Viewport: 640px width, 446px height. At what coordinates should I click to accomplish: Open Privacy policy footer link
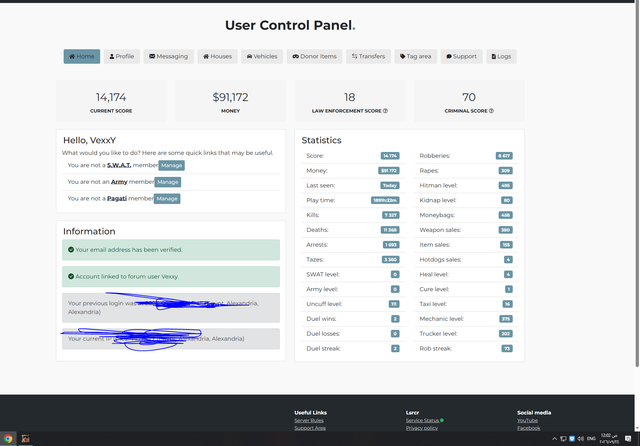tap(422, 428)
